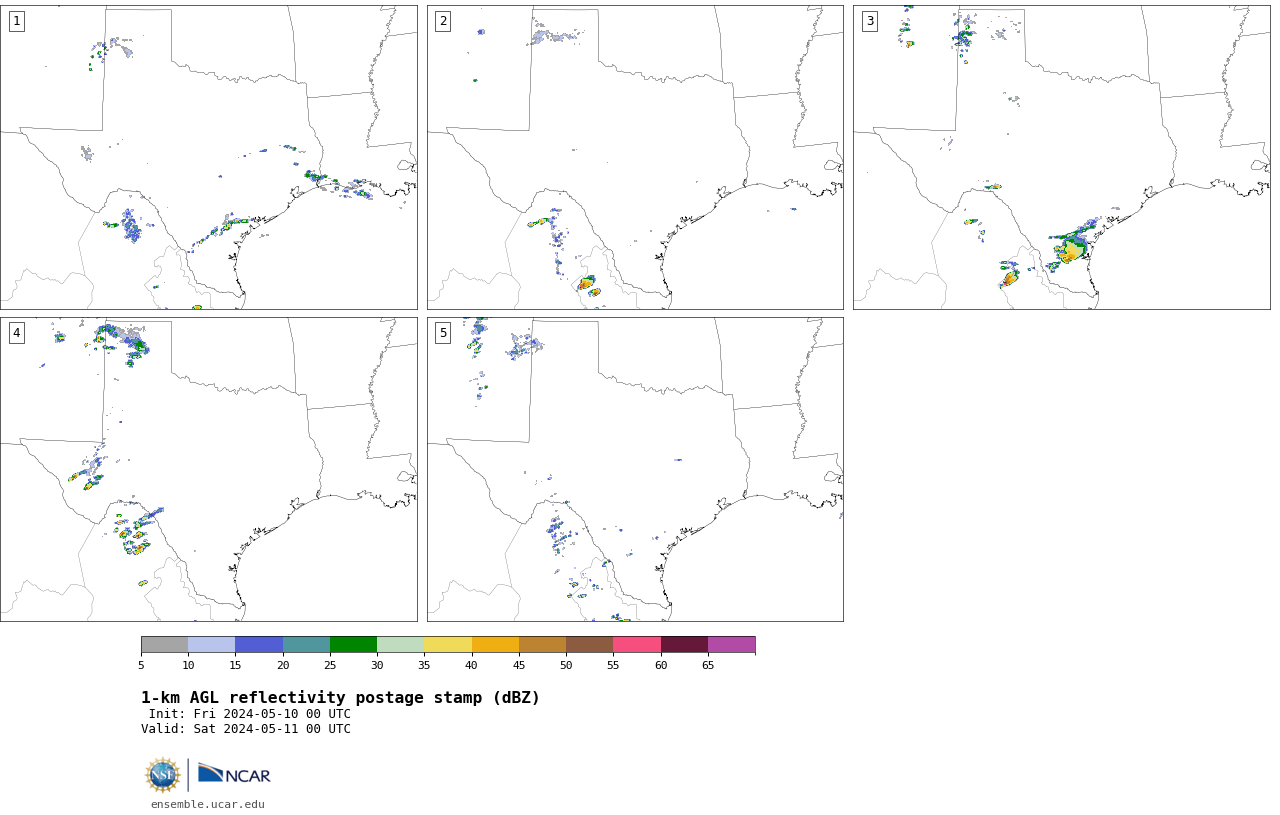Select the yellow 35-40 dBZ swatch
1280x815 pixels.
click(448, 644)
